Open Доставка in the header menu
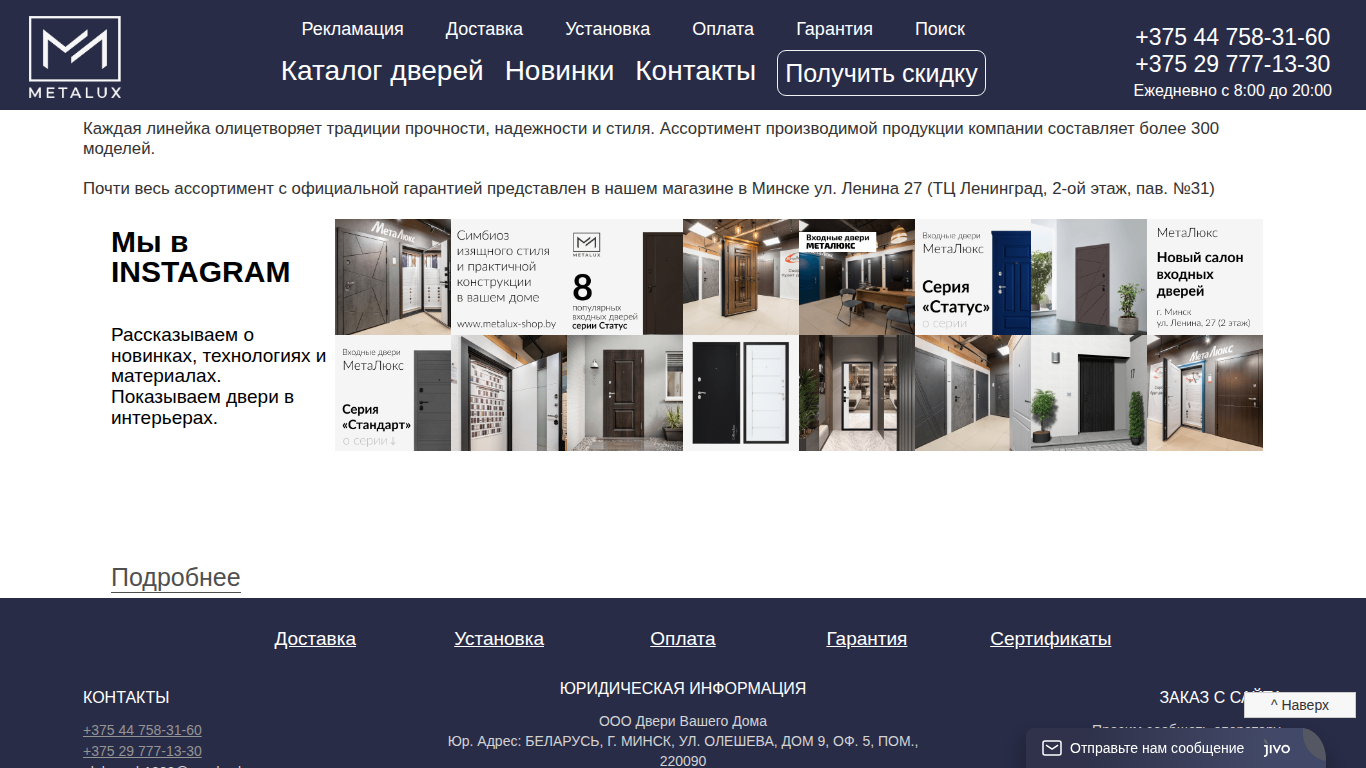The width and height of the screenshot is (1366, 768). 484,29
